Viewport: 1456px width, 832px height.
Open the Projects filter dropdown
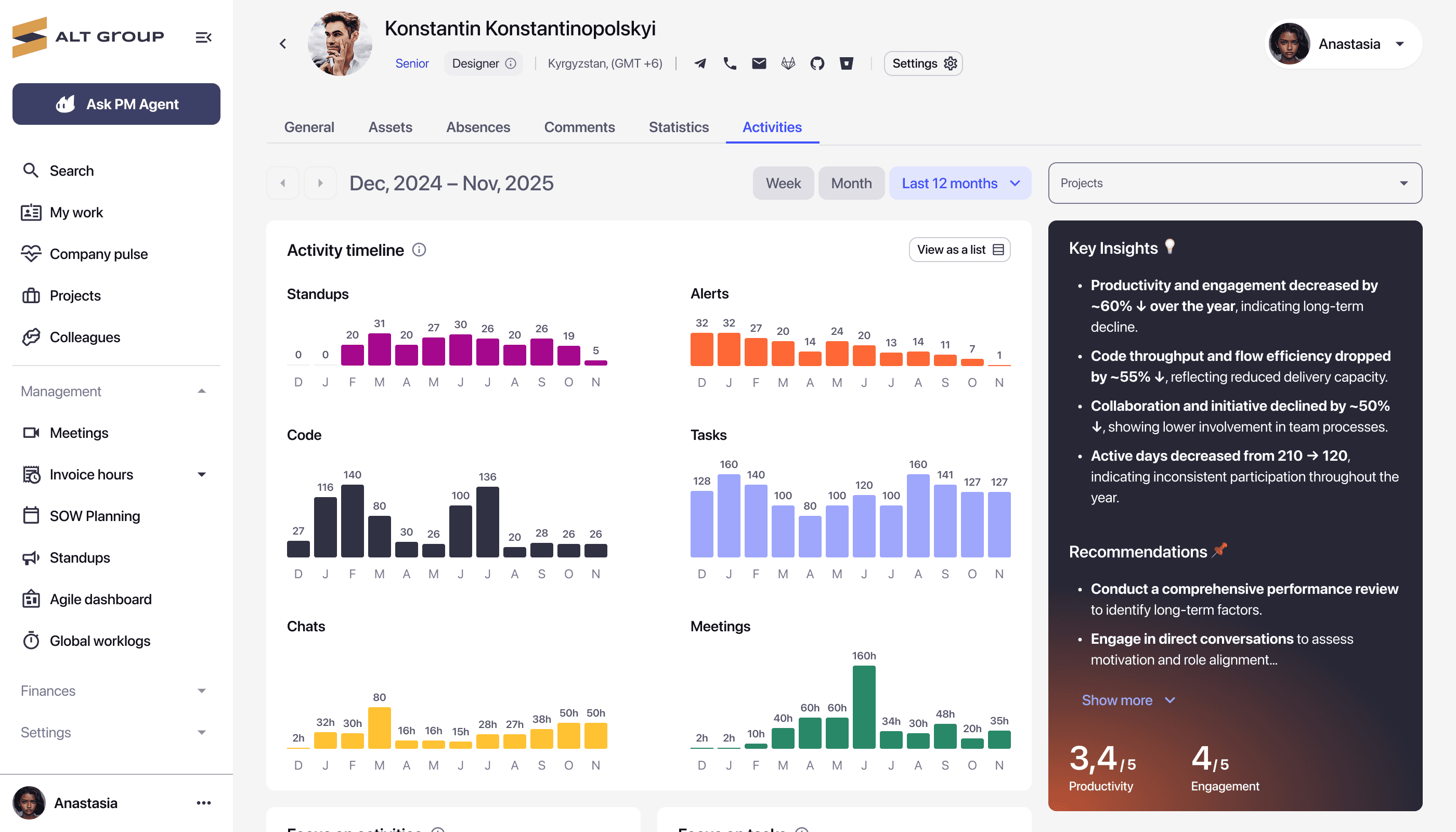(1234, 184)
